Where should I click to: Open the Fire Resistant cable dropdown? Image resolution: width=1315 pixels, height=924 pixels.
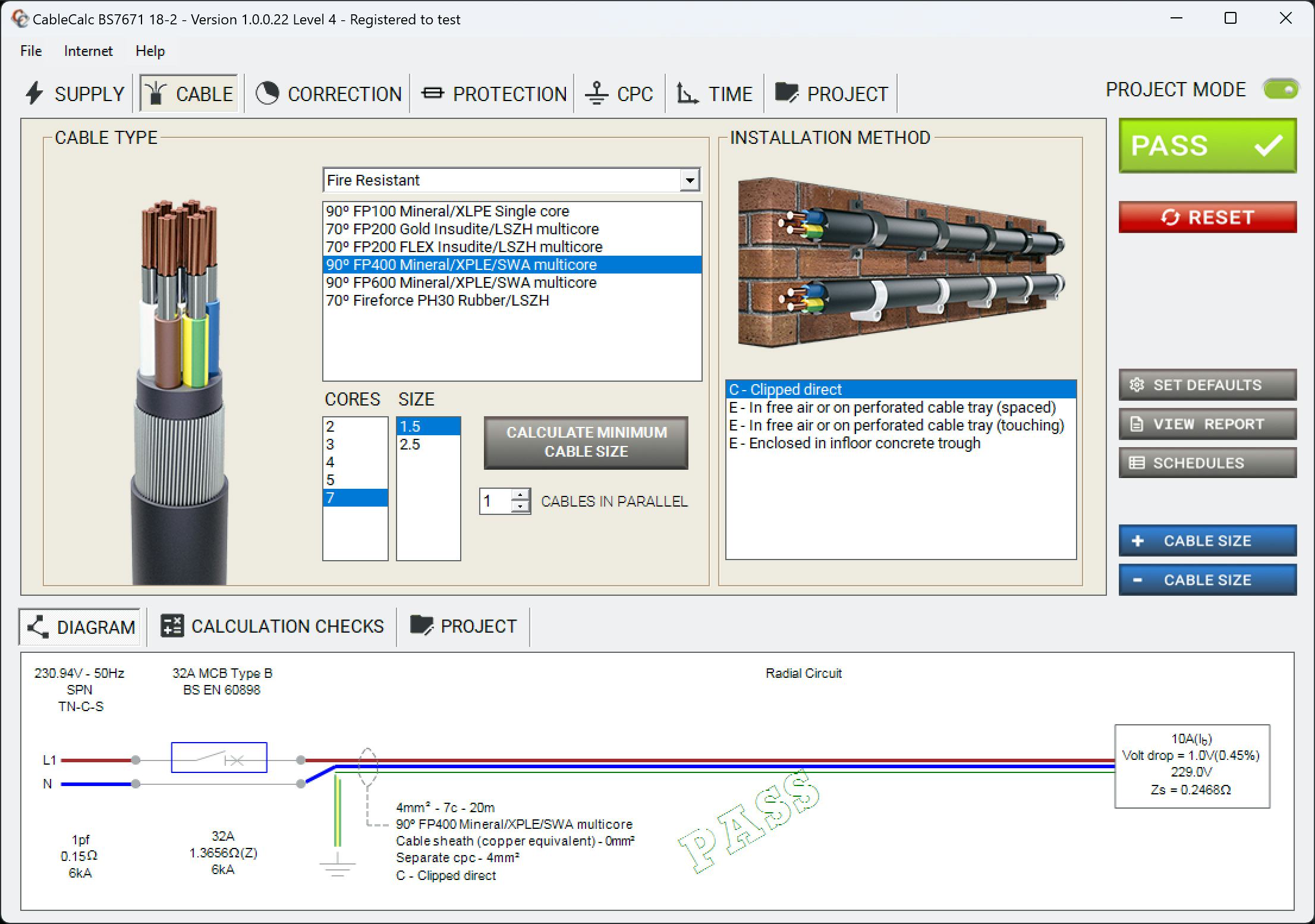tap(688, 180)
